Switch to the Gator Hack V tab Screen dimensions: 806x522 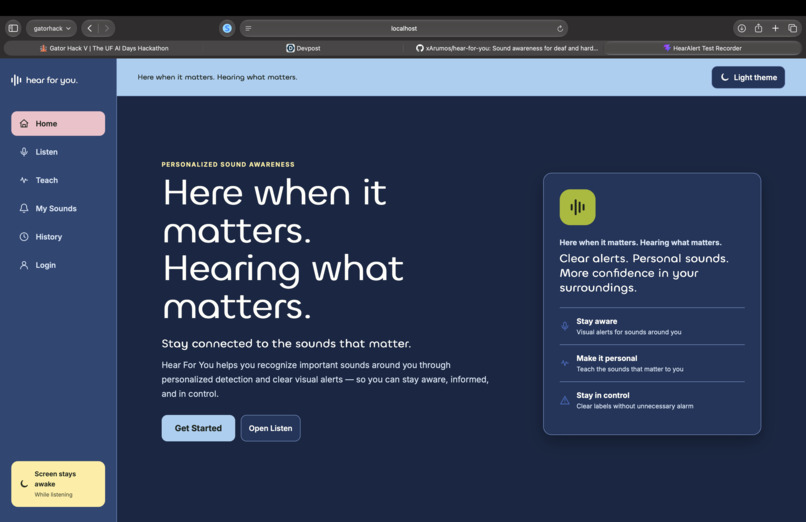104,48
